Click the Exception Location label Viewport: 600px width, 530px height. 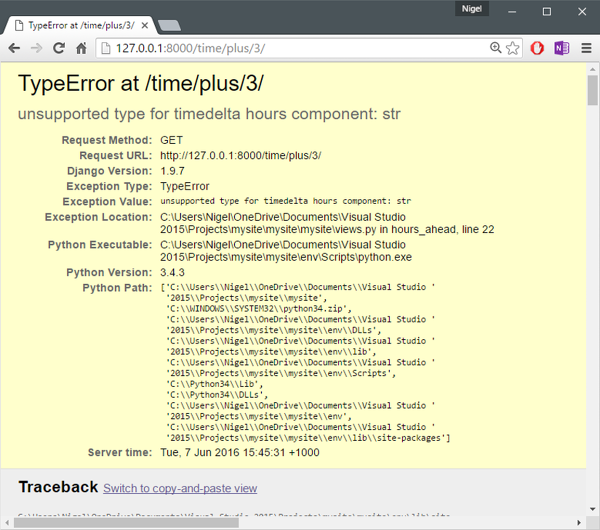(x=98, y=217)
